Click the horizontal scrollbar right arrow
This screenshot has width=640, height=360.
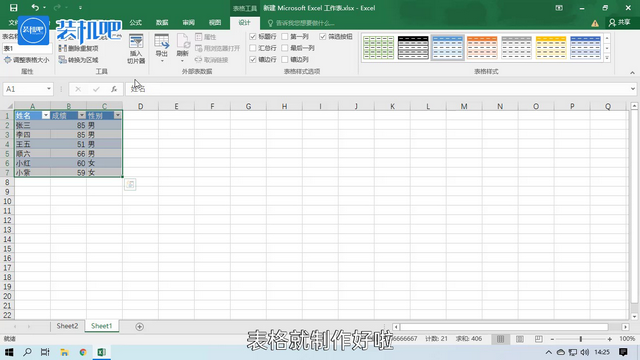point(625,327)
